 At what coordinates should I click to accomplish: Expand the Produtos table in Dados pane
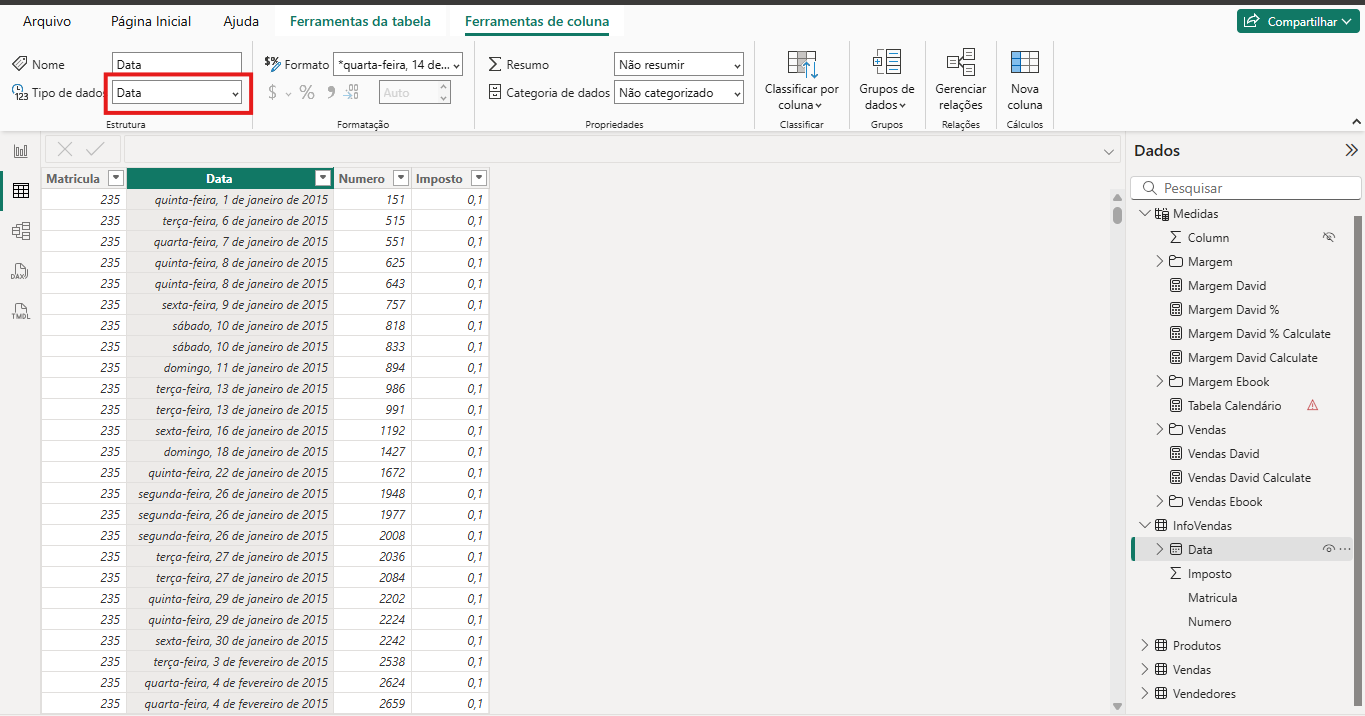[1145, 646]
